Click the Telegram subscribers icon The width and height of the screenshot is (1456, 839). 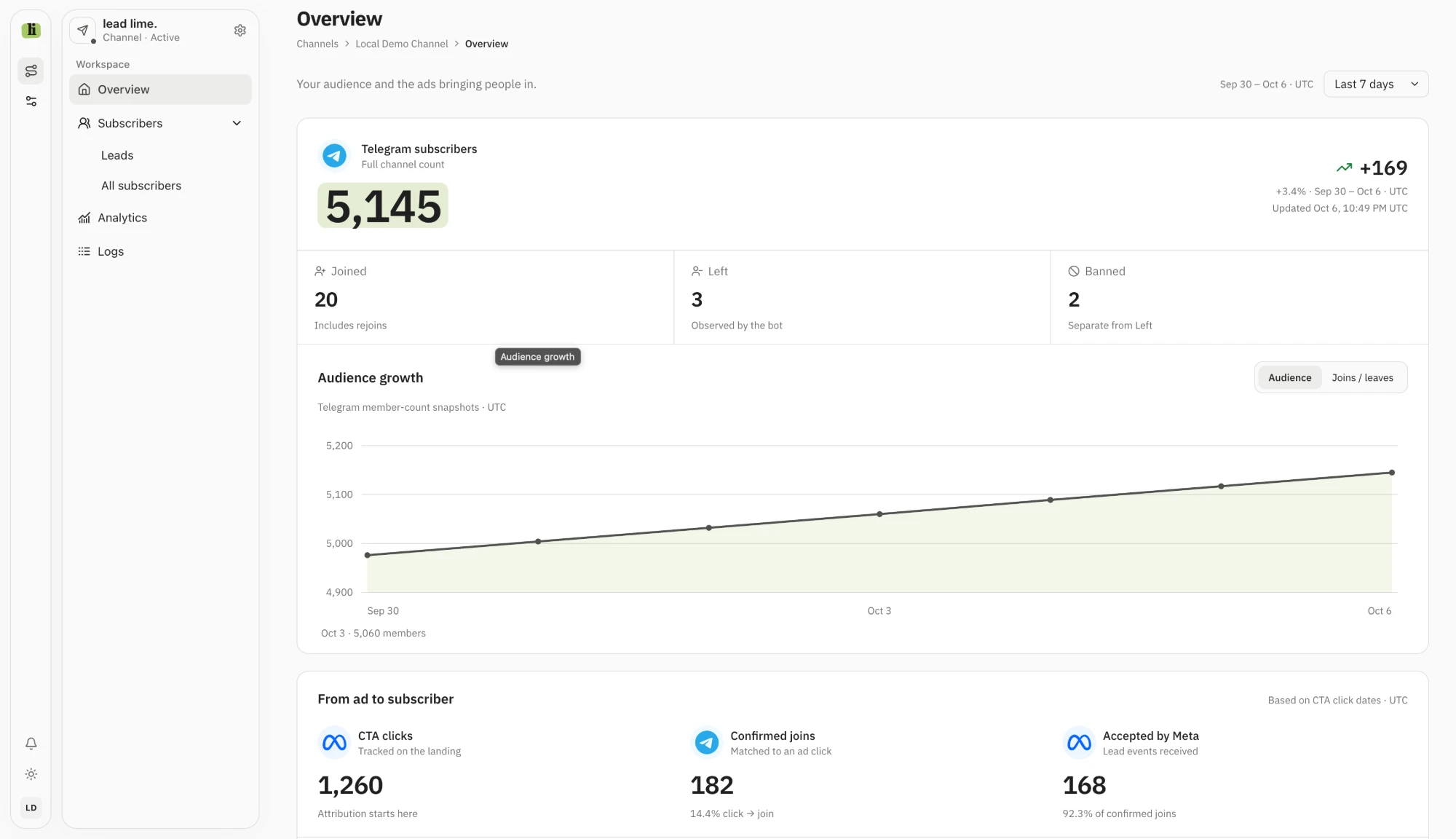[334, 155]
